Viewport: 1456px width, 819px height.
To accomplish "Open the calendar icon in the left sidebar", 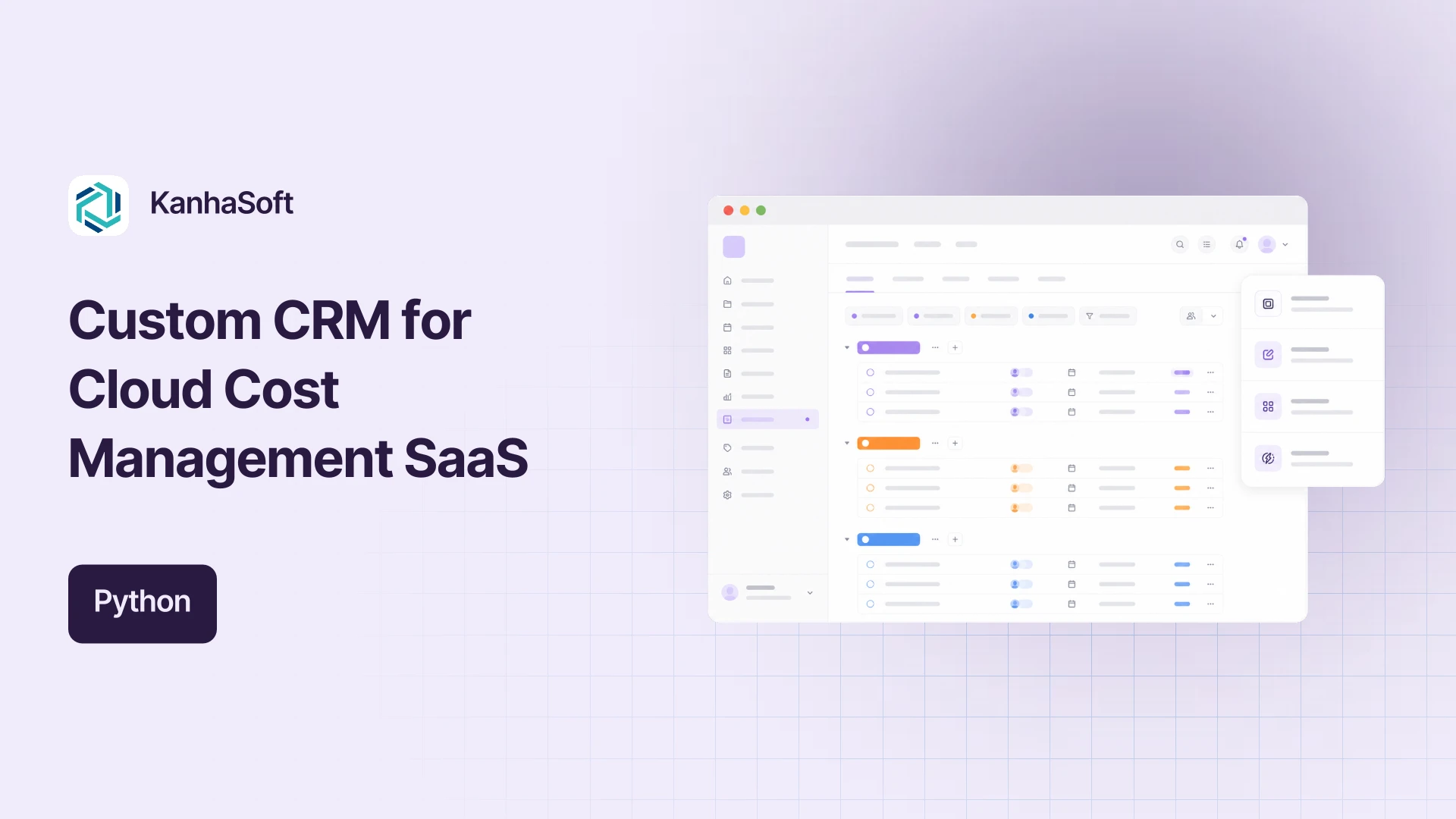I will click(x=727, y=328).
